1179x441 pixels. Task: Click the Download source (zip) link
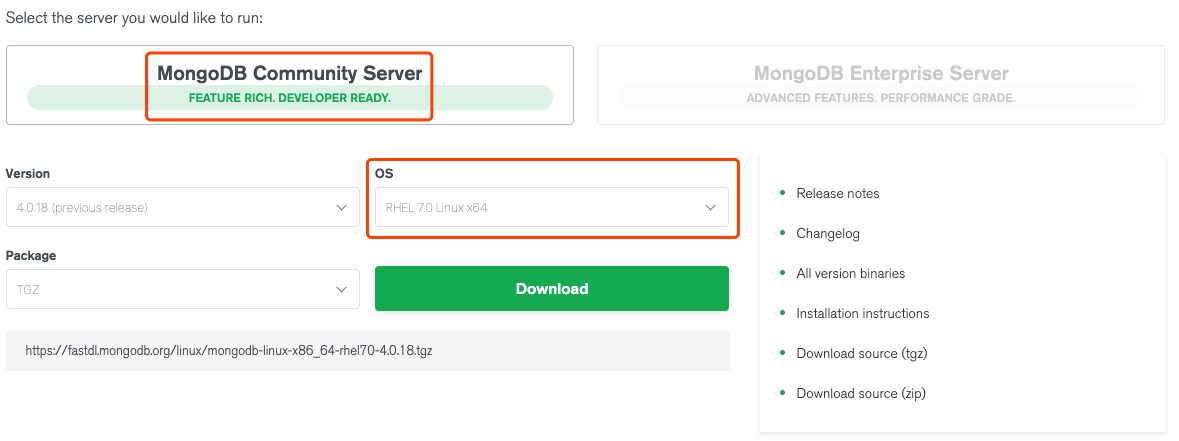coord(861,393)
